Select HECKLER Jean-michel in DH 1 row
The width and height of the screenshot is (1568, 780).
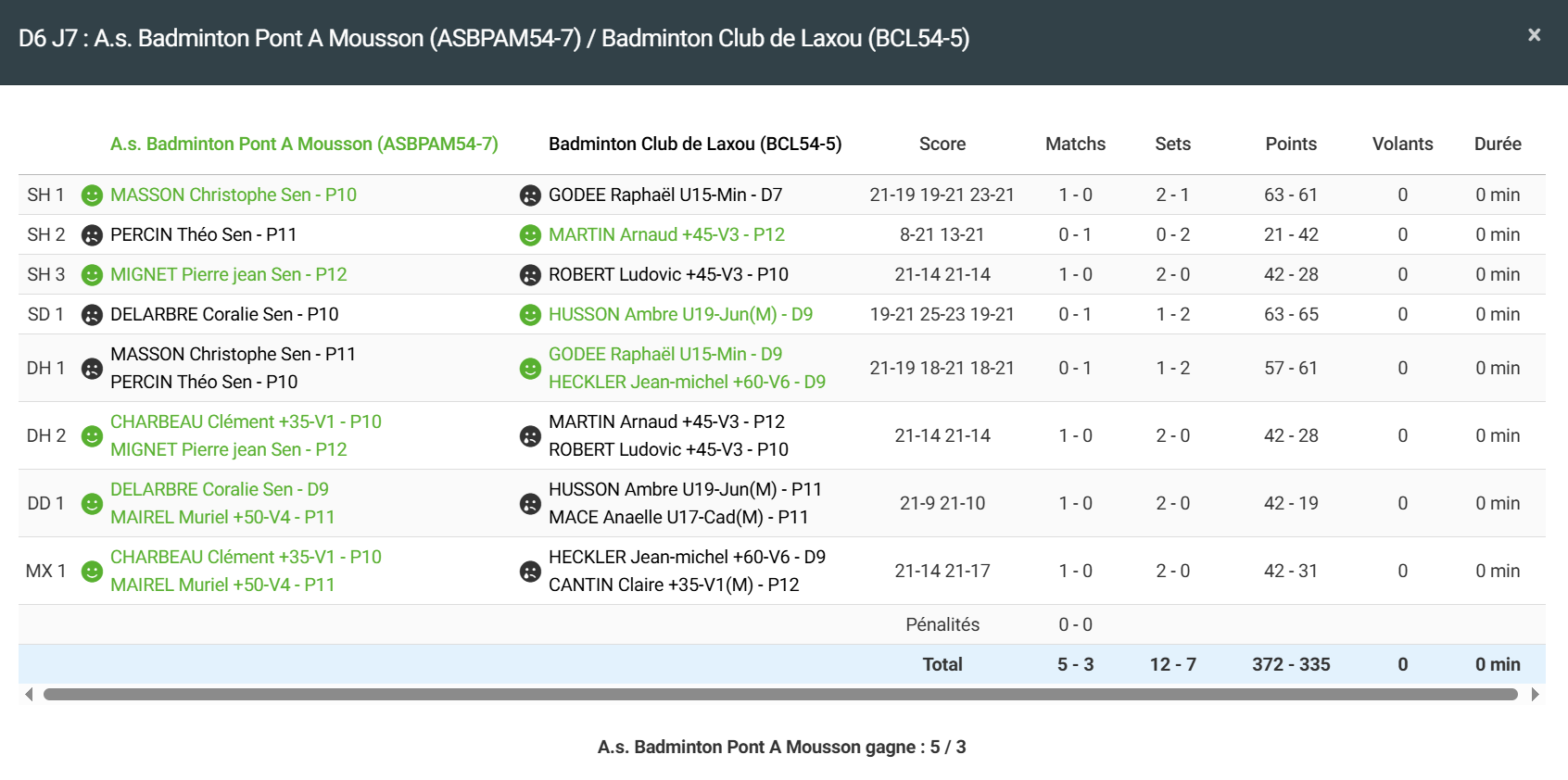click(x=687, y=382)
